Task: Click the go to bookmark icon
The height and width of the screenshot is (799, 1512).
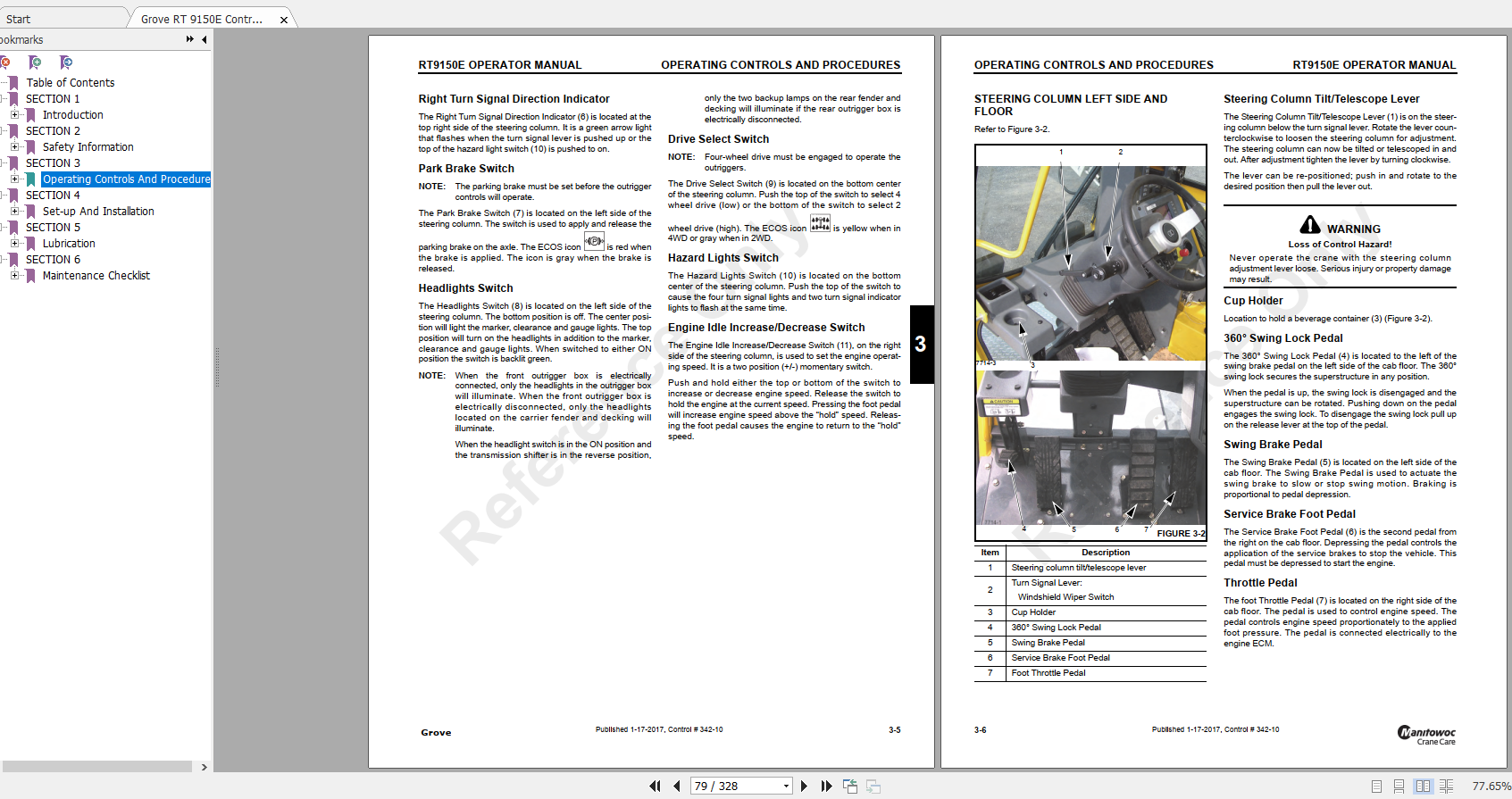Action: 66,62
